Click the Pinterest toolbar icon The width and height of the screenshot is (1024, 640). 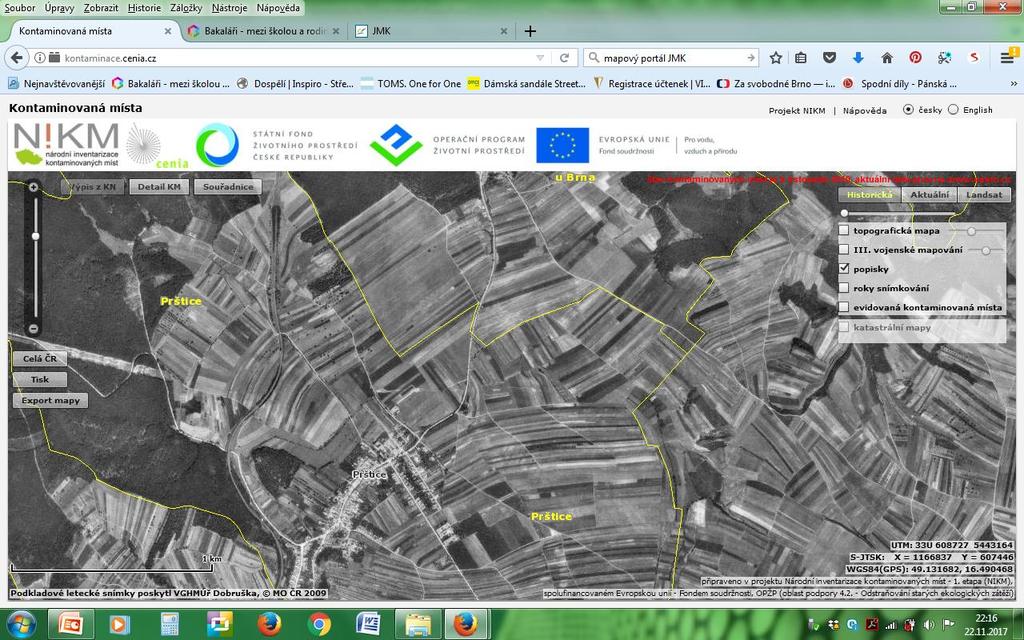click(x=916, y=58)
